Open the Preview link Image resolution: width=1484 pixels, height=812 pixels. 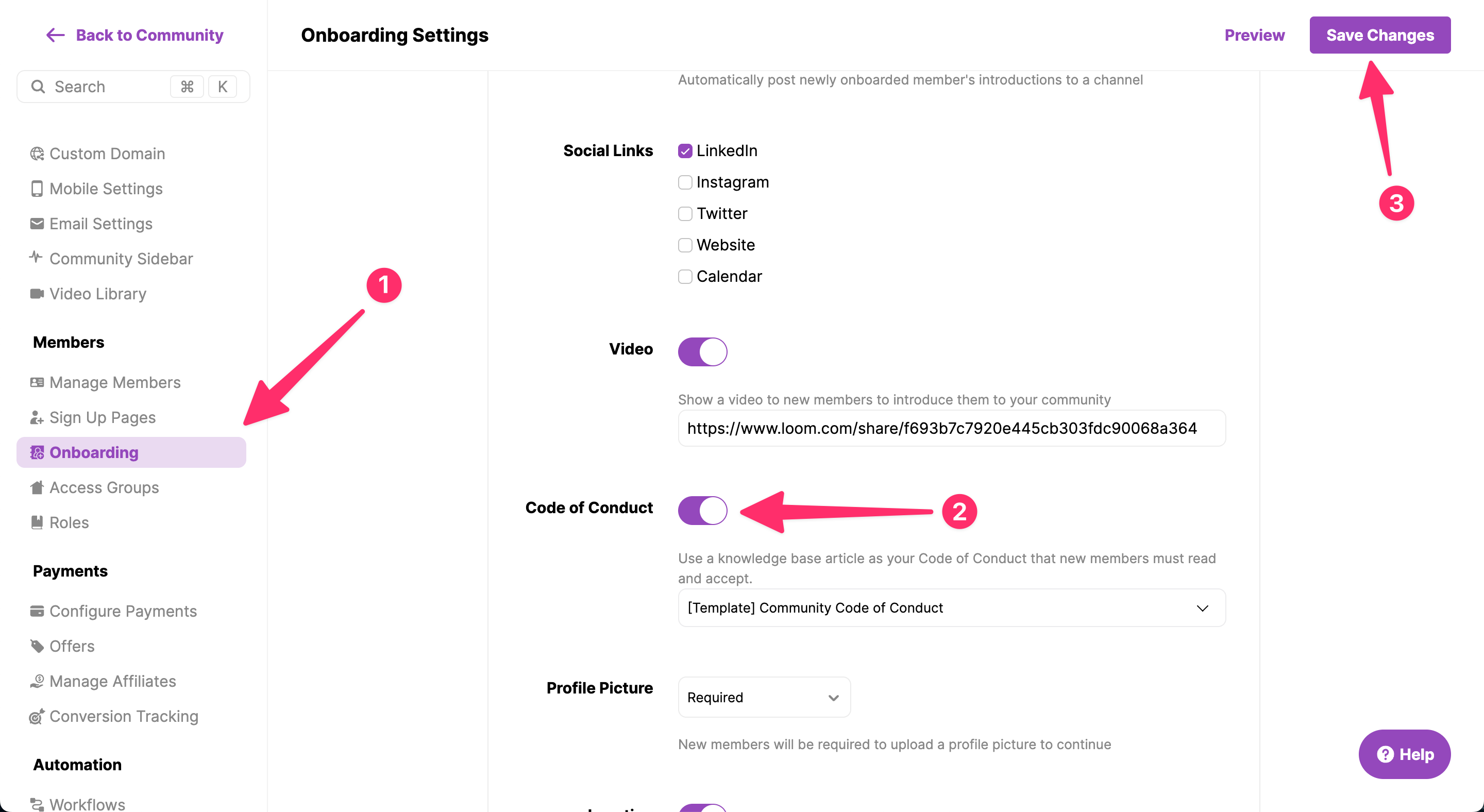pos(1254,35)
